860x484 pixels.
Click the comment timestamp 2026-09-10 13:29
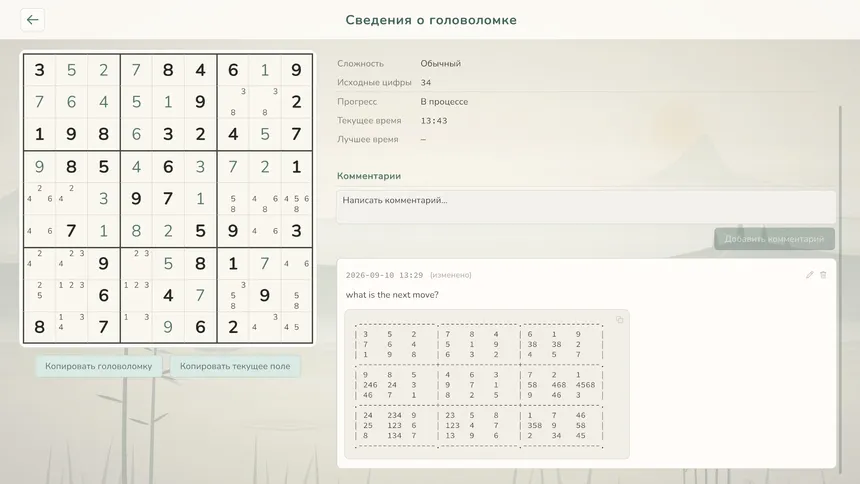tap(384, 275)
